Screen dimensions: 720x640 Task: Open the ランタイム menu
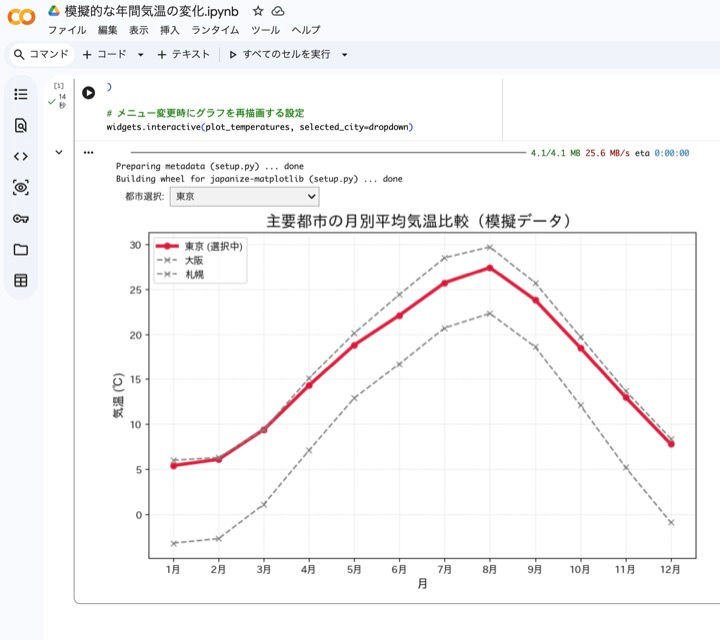click(215, 30)
